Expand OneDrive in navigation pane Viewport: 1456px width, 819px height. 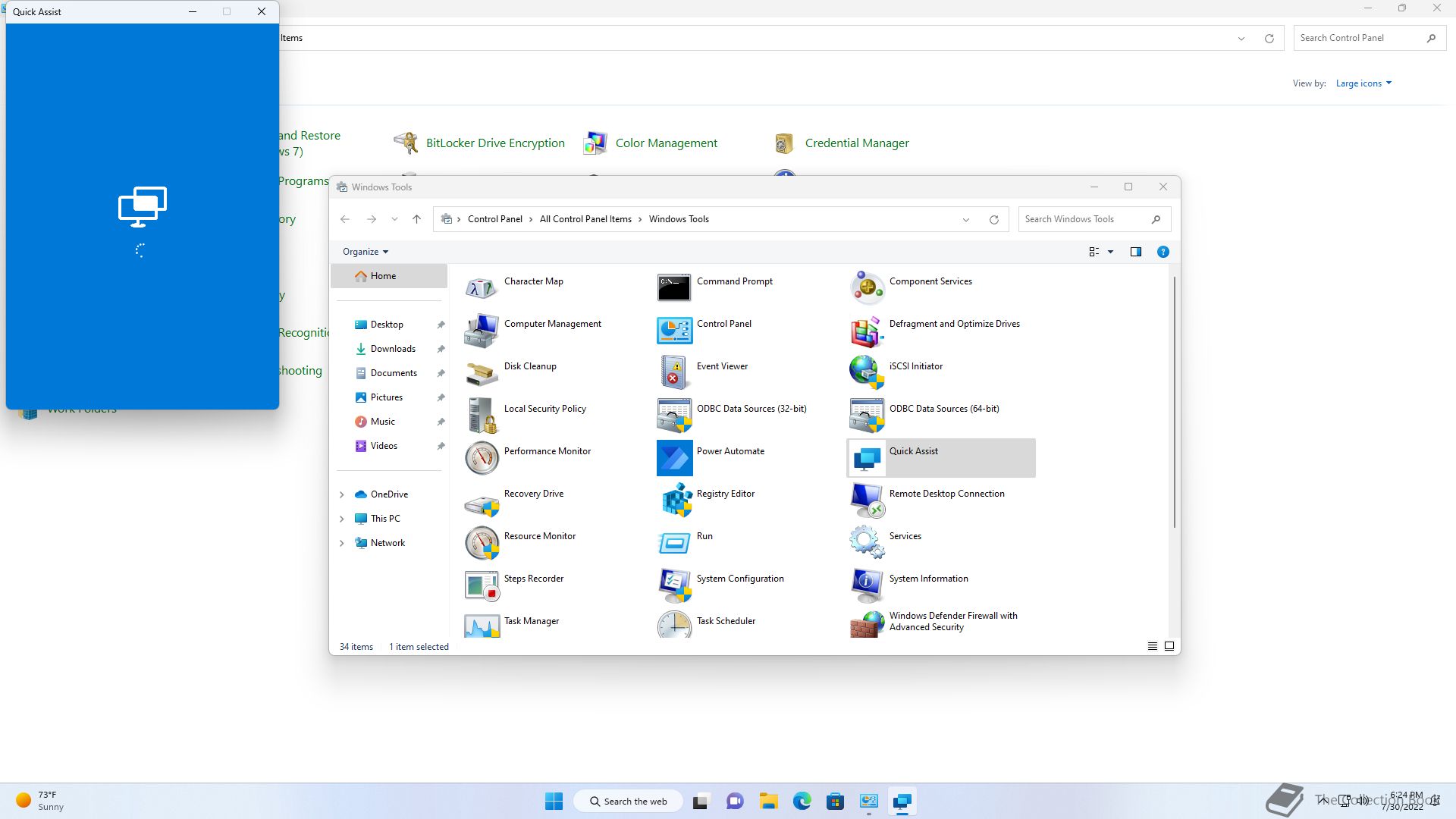coord(341,494)
